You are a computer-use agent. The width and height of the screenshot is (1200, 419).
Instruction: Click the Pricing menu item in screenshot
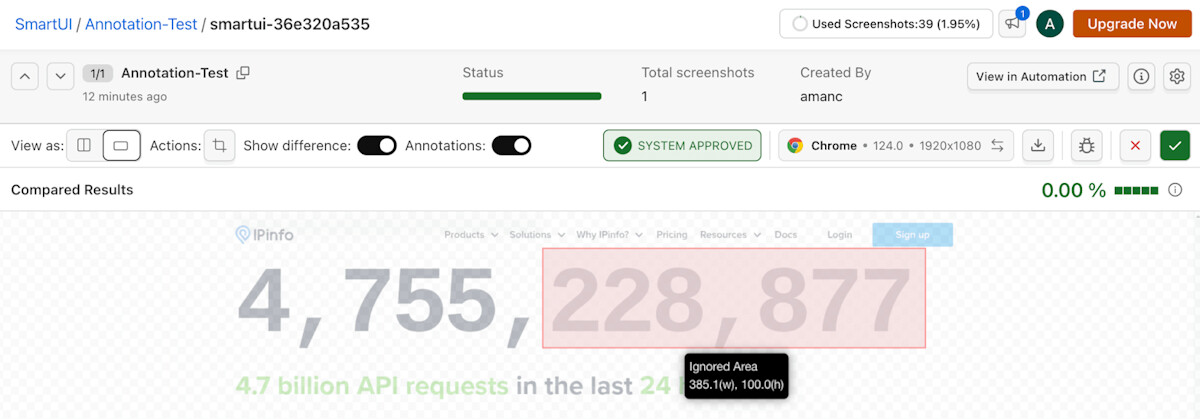click(672, 235)
